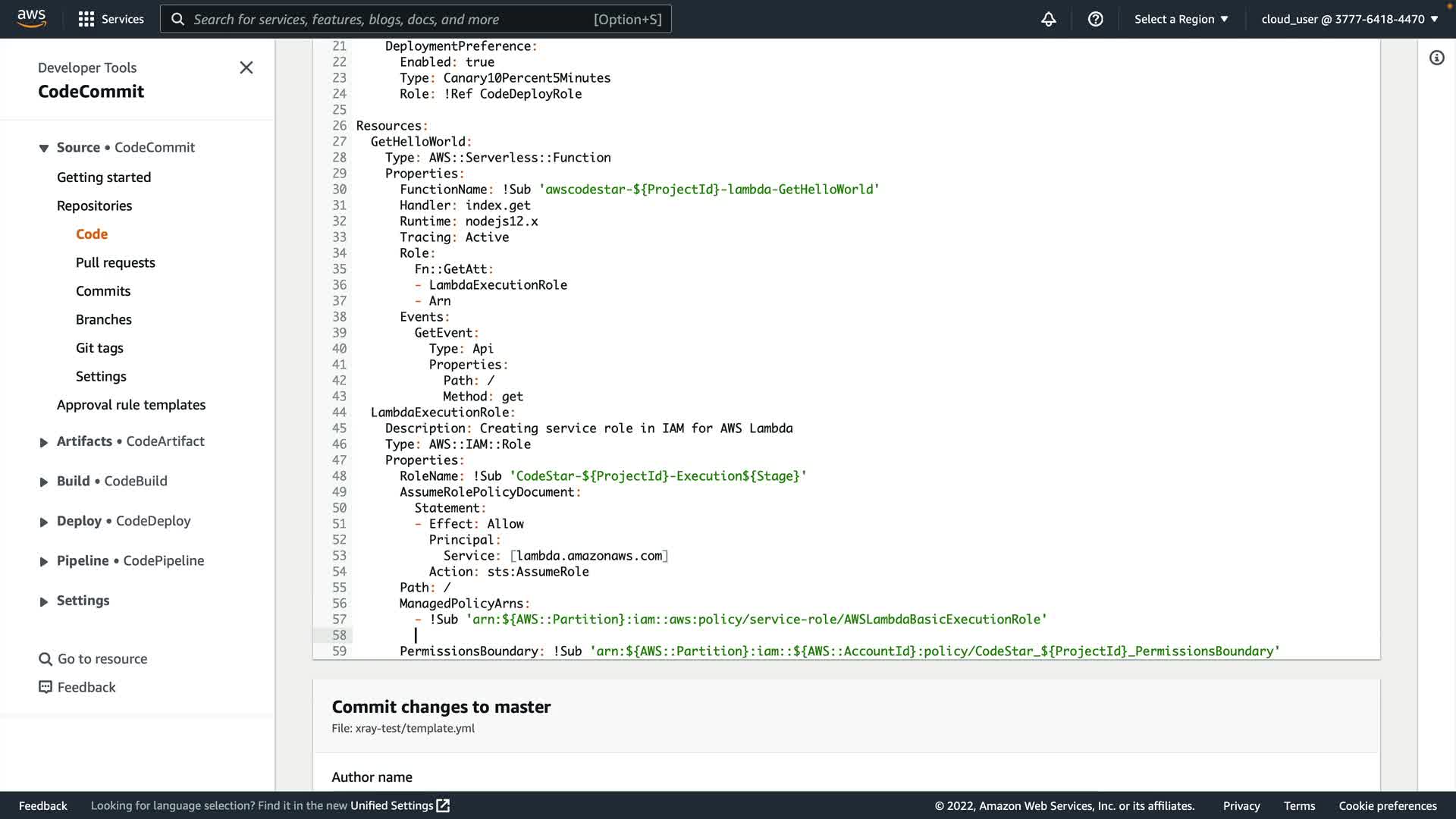Expand the Build CodeBuild section
This screenshot has height=819, width=1456.
point(44,482)
